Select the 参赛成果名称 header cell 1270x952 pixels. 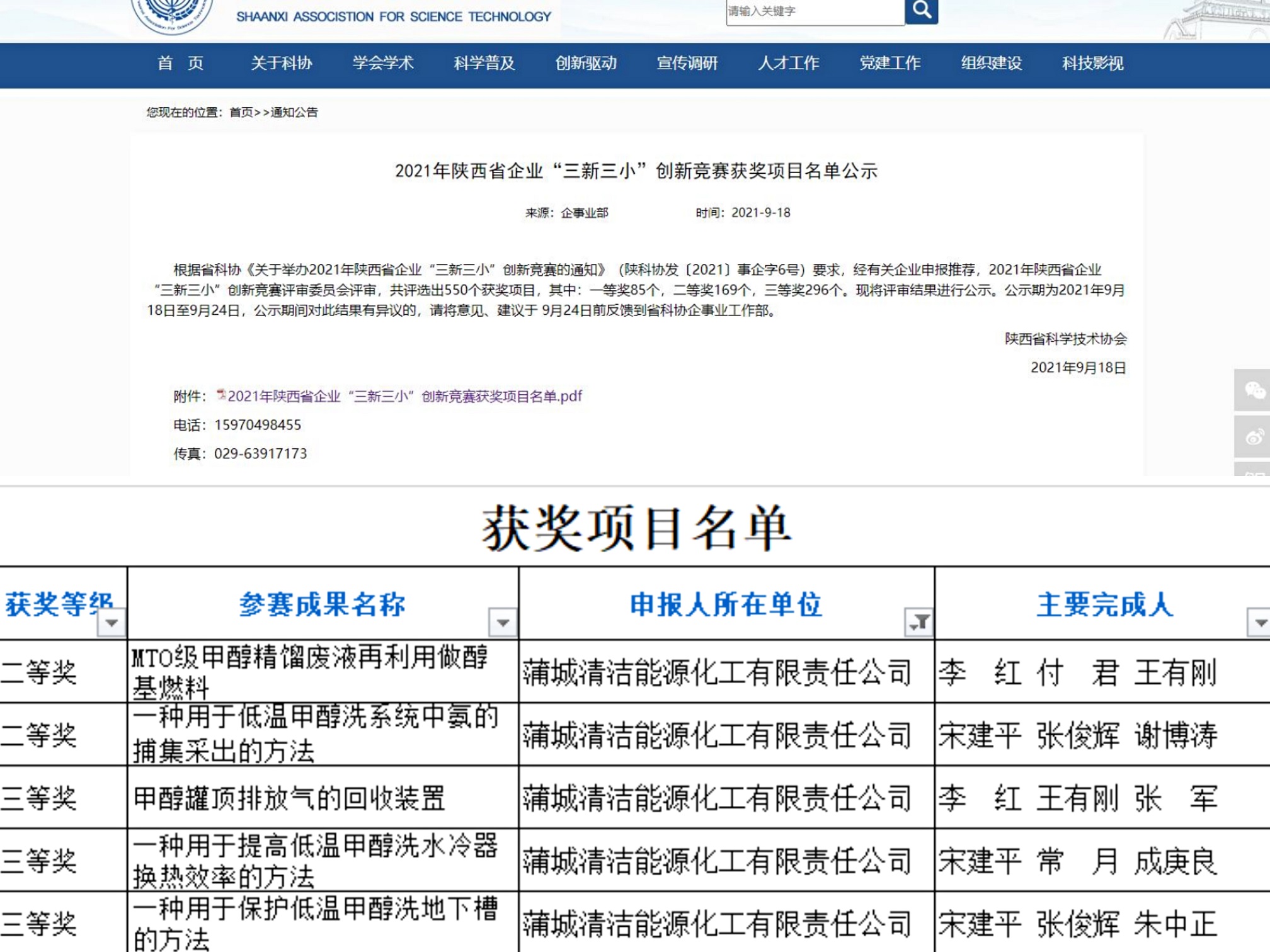[323, 603]
